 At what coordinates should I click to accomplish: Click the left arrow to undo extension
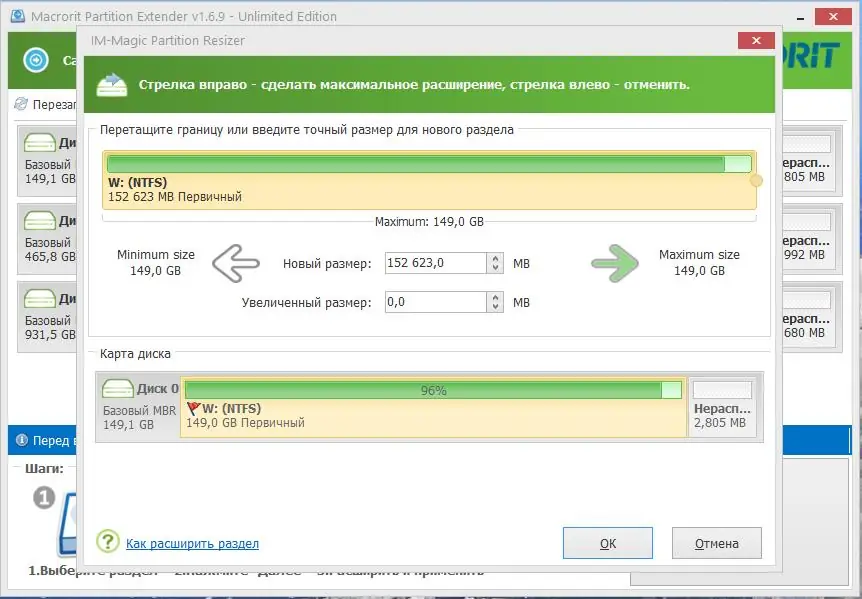(236, 263)
